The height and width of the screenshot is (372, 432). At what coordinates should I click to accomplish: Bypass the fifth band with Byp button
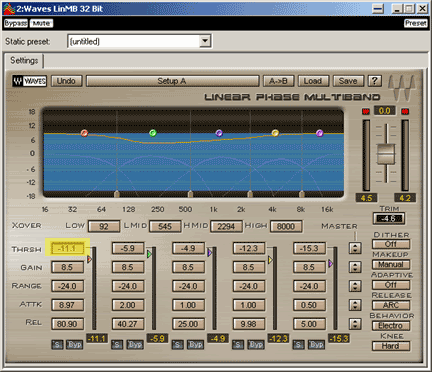[316, 344]
